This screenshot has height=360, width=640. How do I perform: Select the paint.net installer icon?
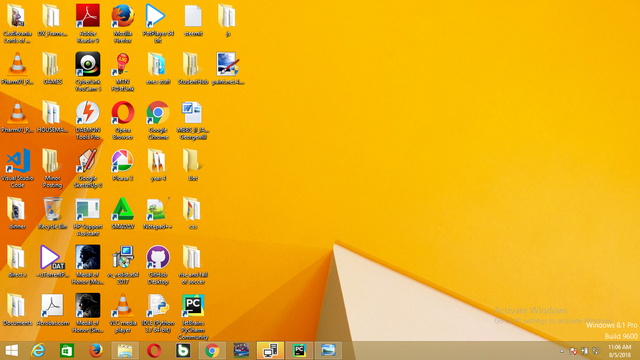pyautogui.click(x=228, y=68)
